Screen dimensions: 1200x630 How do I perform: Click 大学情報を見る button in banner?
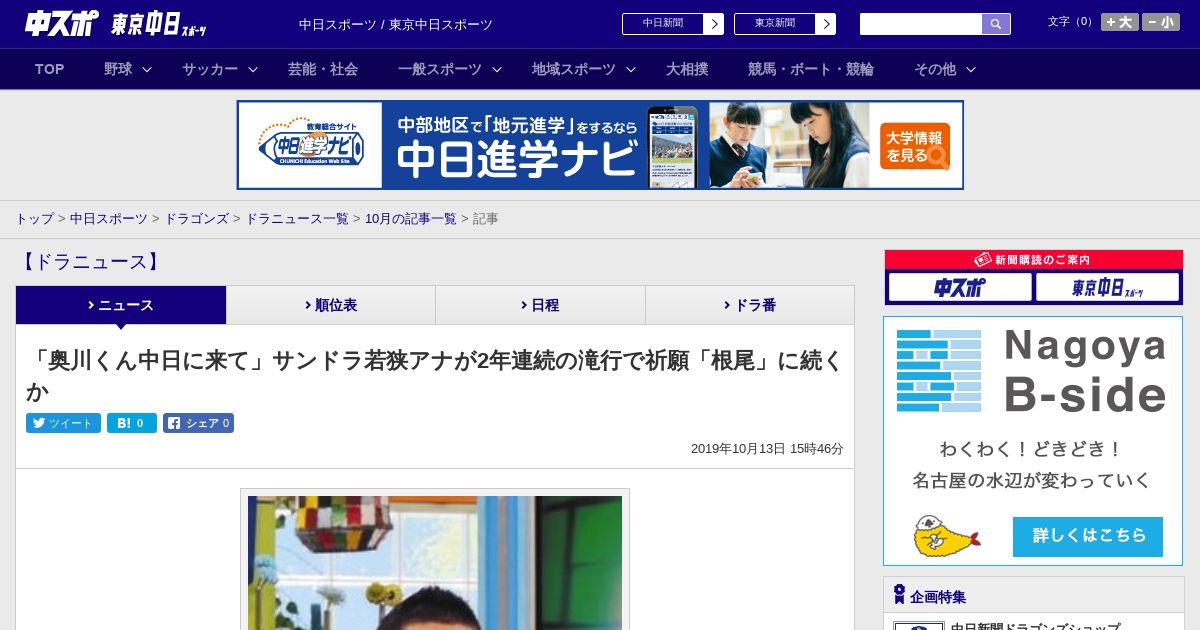(915, 146)
